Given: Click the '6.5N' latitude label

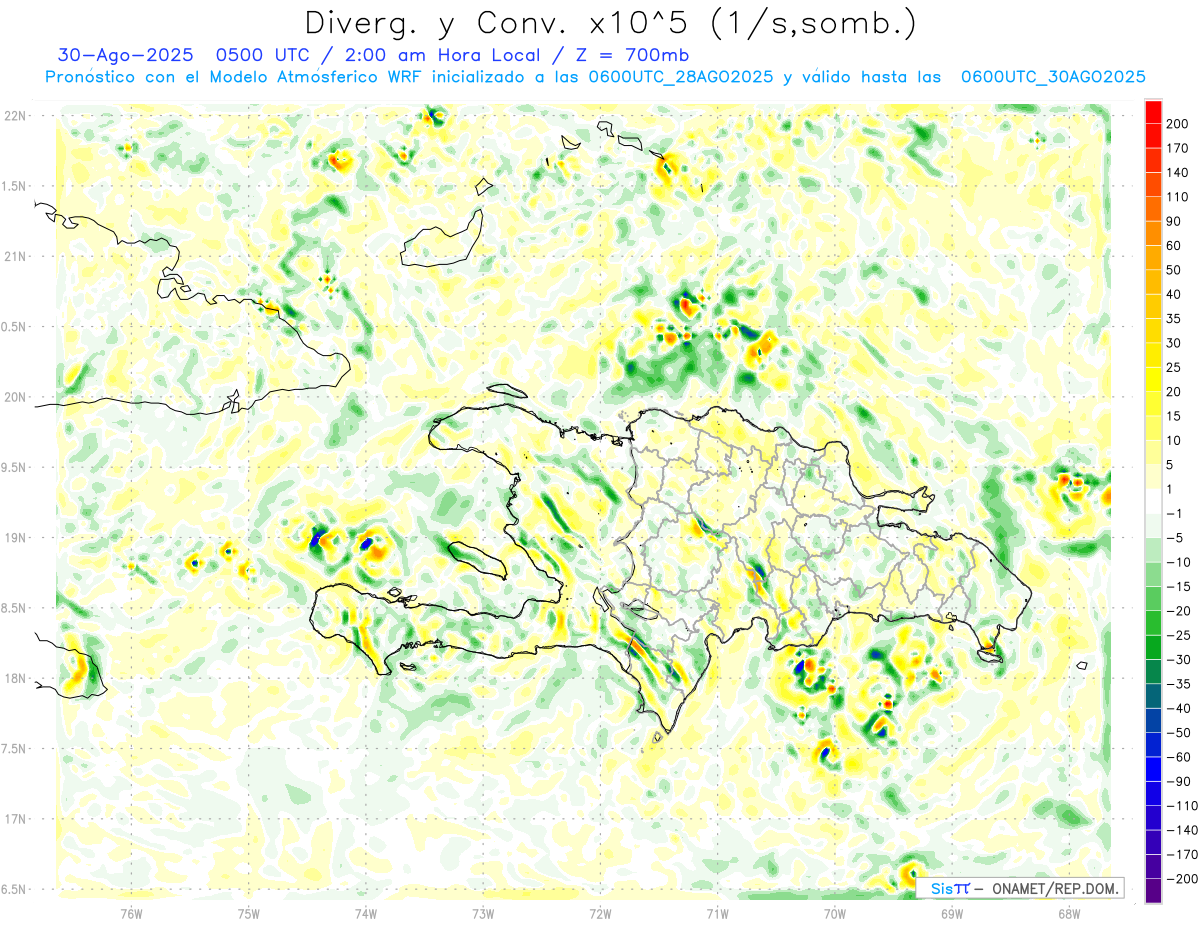Looking at the screenshot, I should (x=15, y=889).
